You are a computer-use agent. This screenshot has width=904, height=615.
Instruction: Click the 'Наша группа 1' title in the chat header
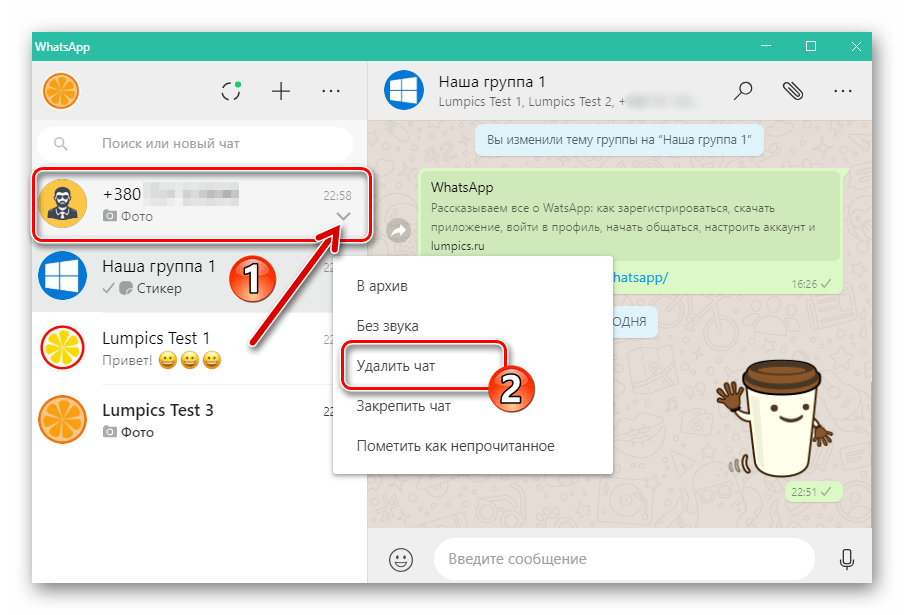click(492, 82)
